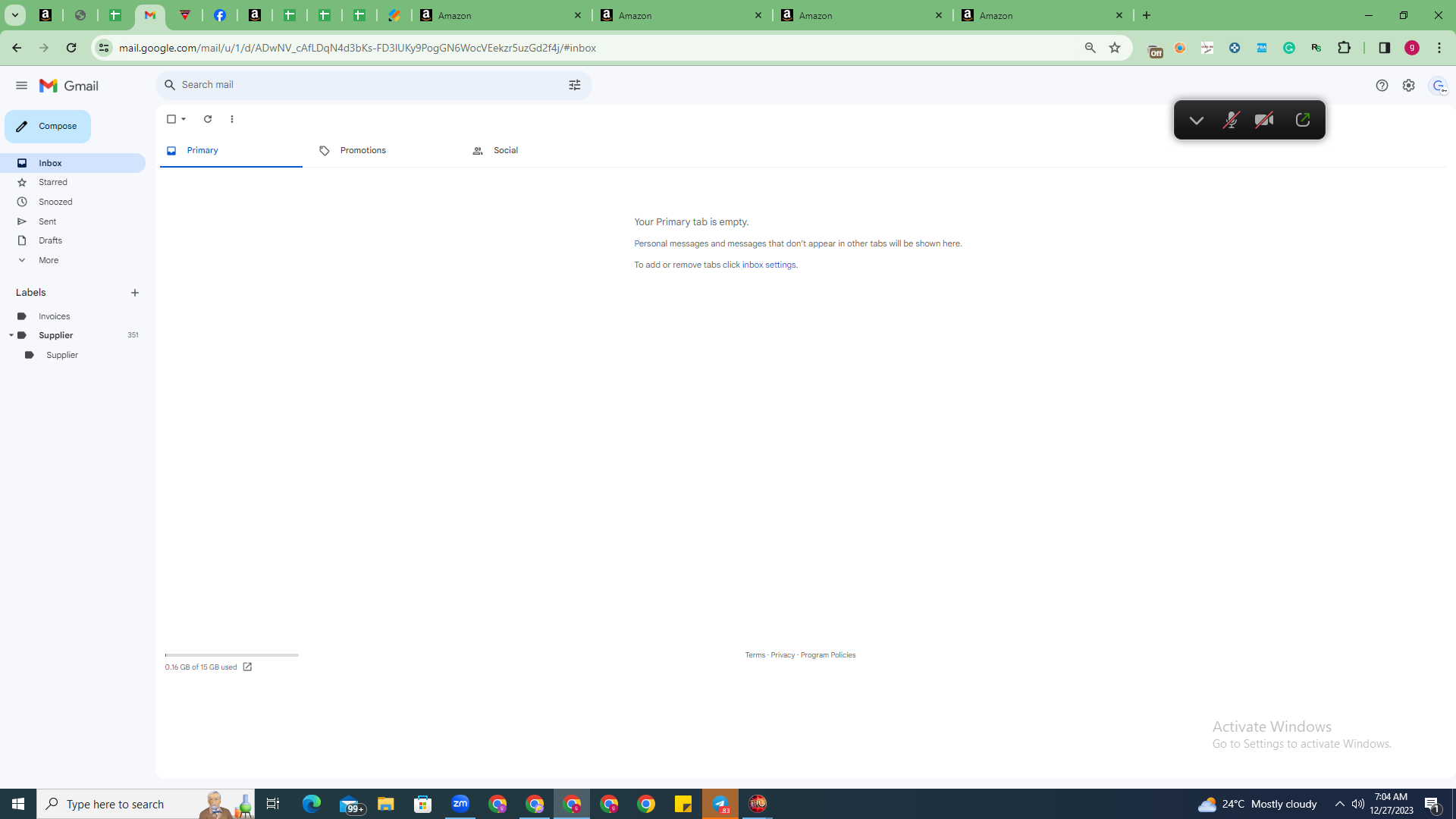Open the Gmail main menu hamburger icon

tap(21, 86)
